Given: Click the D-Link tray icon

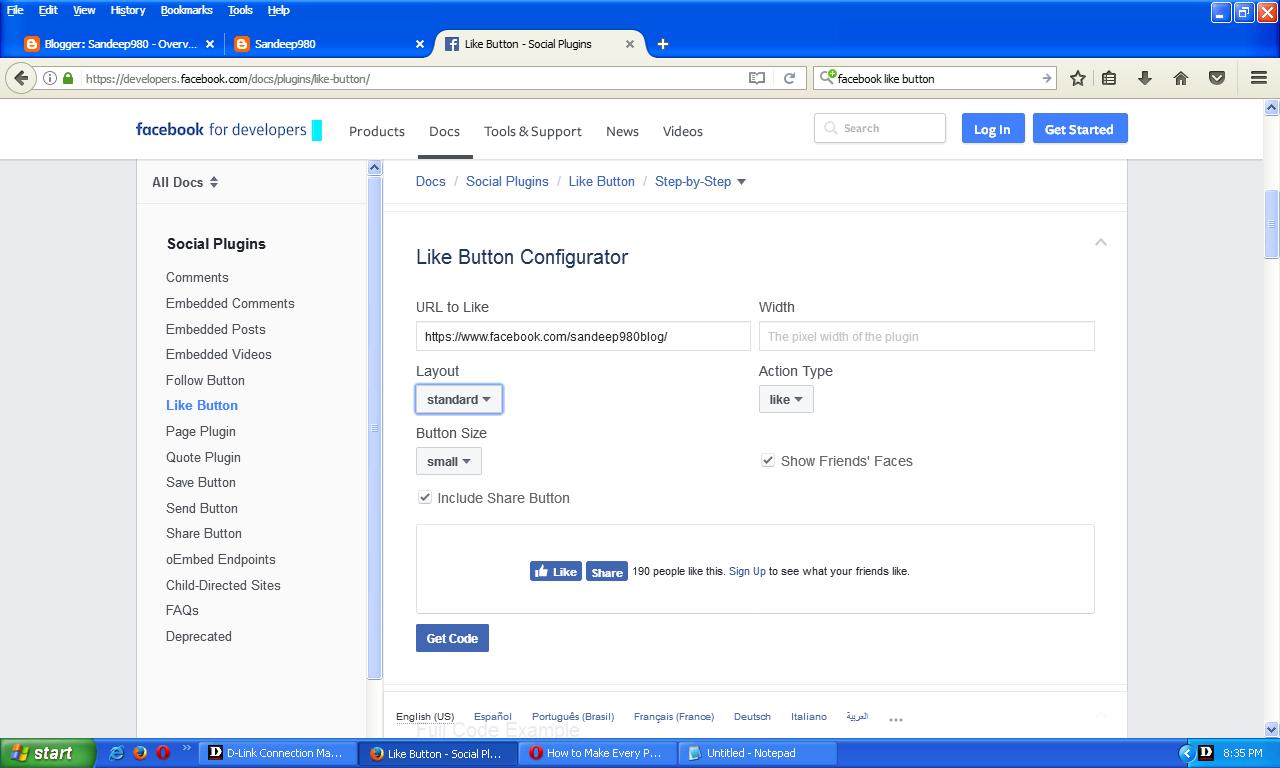Looking at the screenshot, I should (1206, 753).
